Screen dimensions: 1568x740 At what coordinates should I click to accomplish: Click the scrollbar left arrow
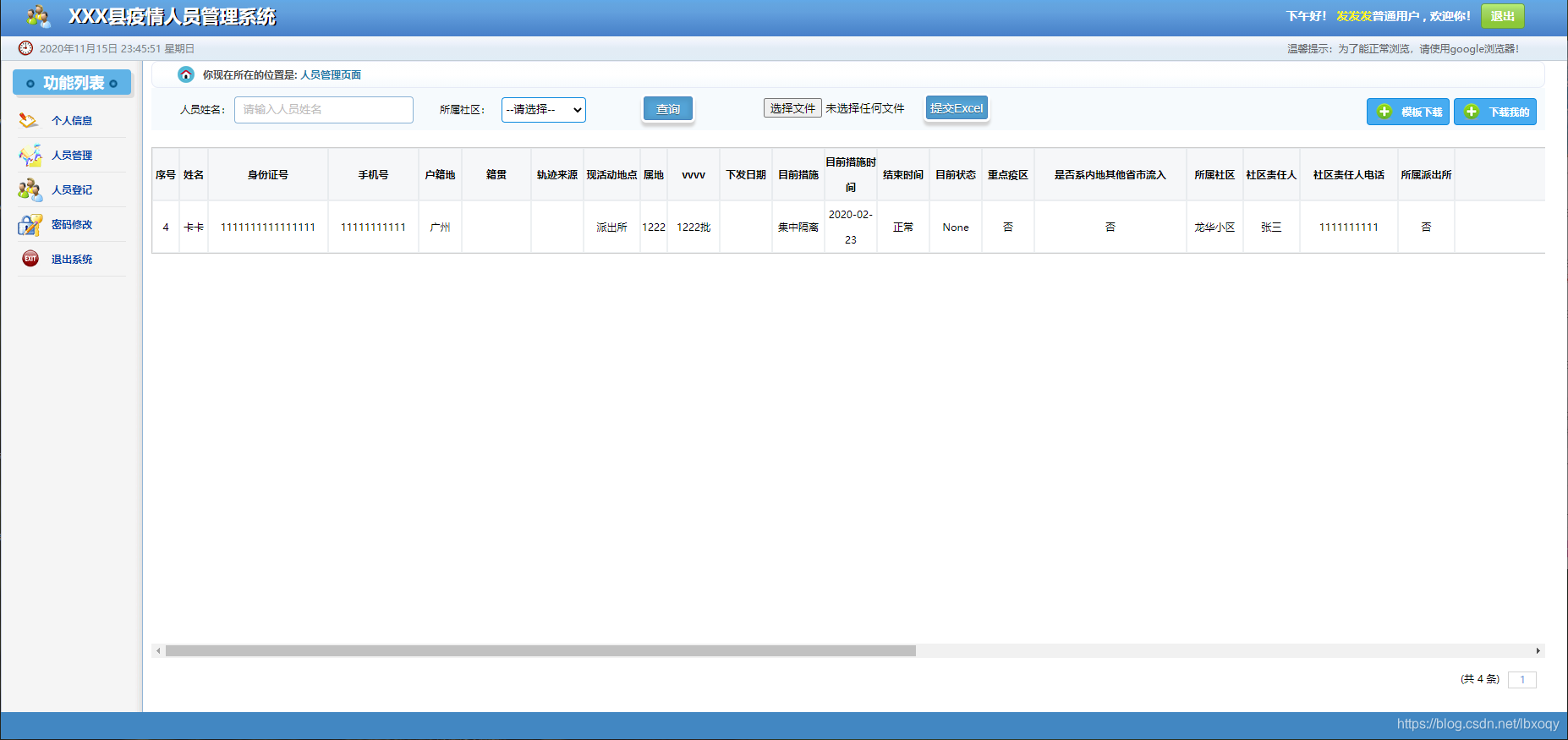pyautogui.click(x=158, y=651)
